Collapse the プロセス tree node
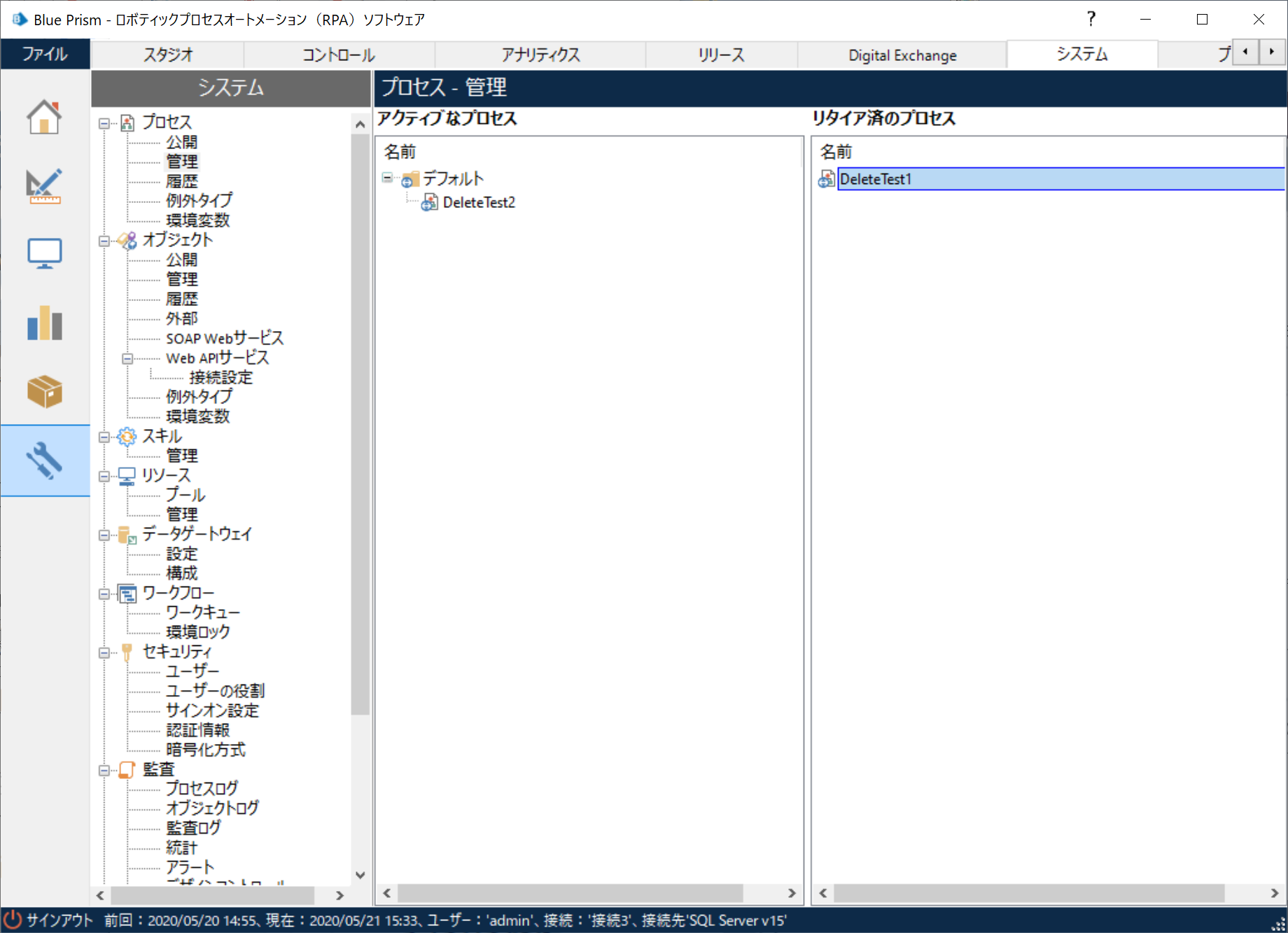Screen dimensions: 1288x933 pyautogui.click(x=105, y=122)
